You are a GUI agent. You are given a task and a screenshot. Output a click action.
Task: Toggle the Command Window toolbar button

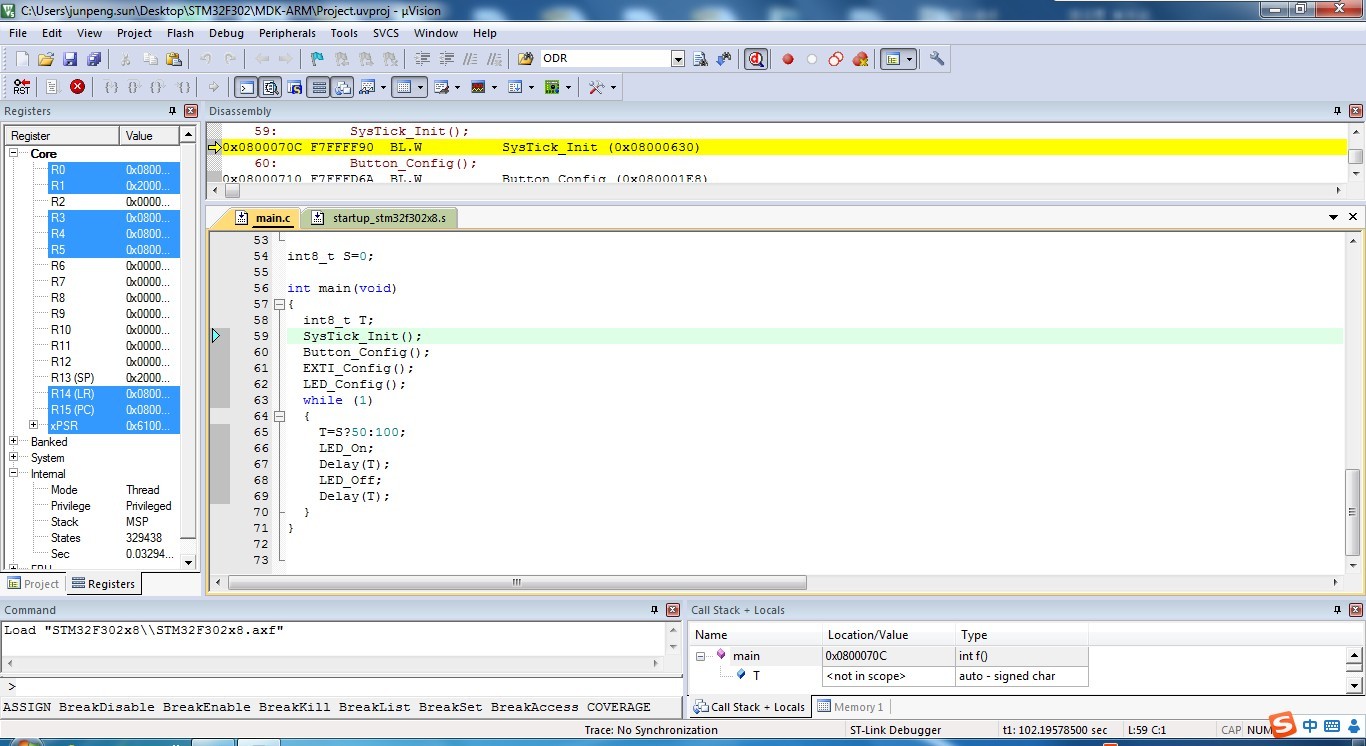coord(246,87)
